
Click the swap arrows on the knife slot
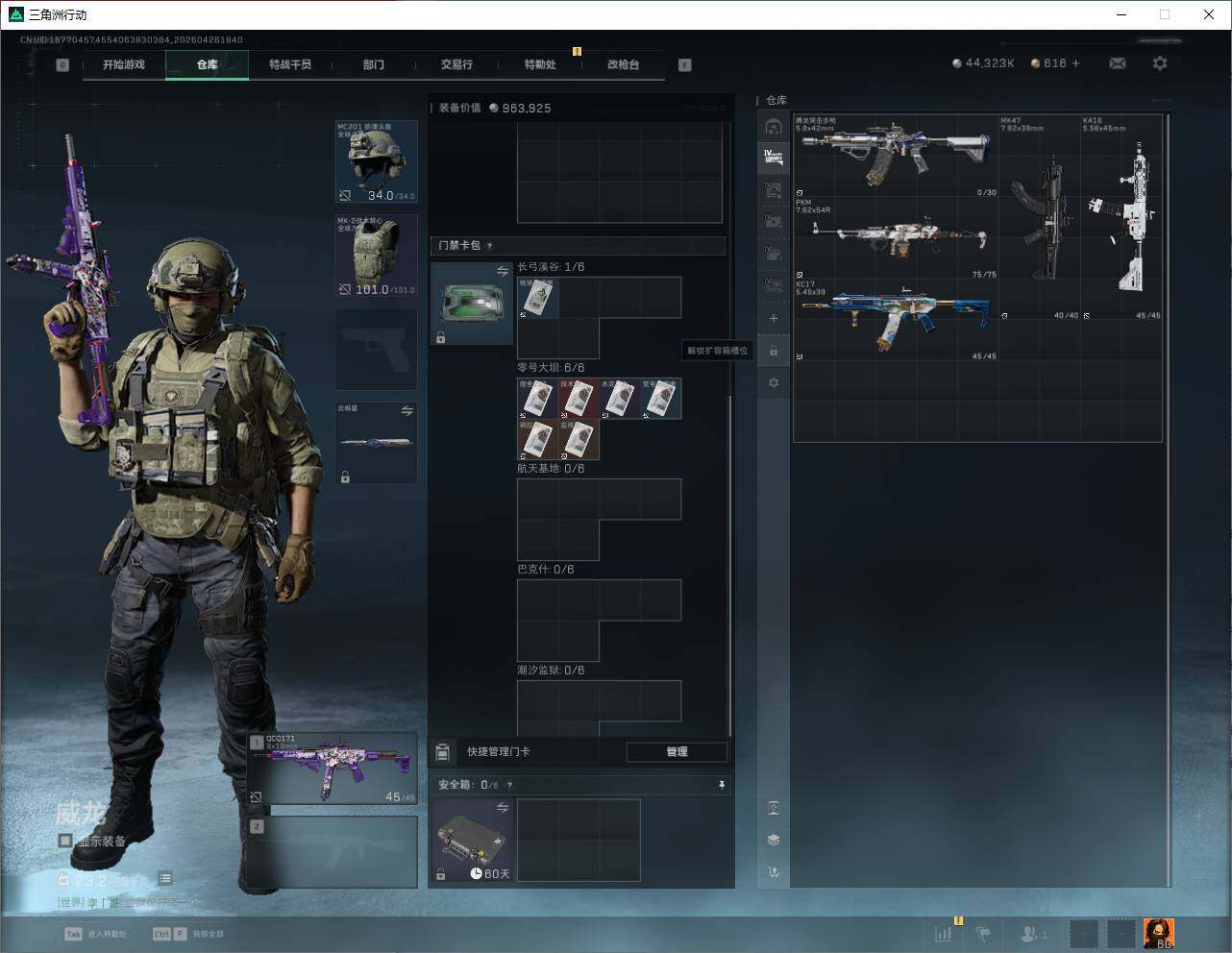click(x=407, y=411)
